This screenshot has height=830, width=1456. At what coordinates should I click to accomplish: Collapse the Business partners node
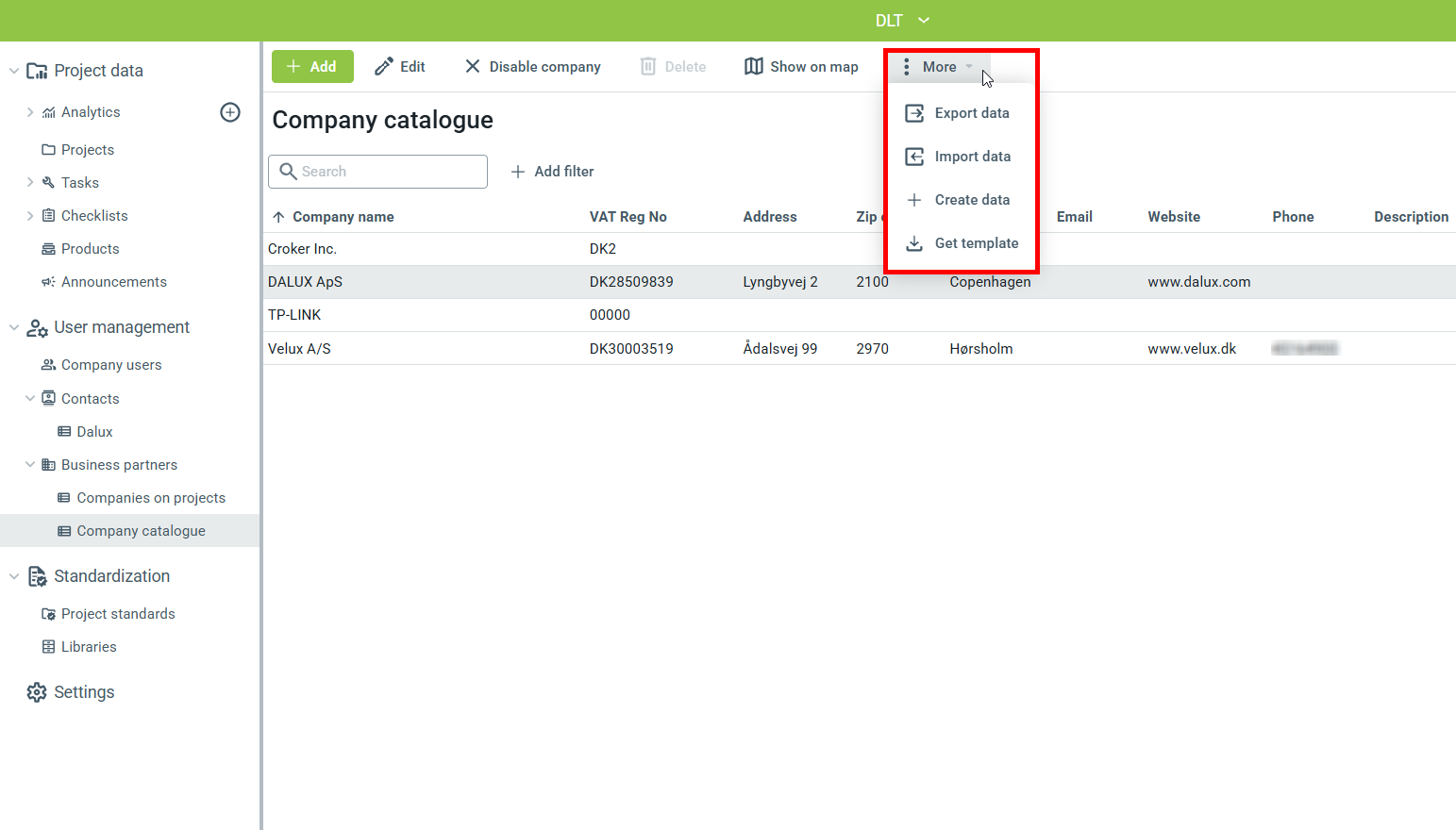(30, 465)
